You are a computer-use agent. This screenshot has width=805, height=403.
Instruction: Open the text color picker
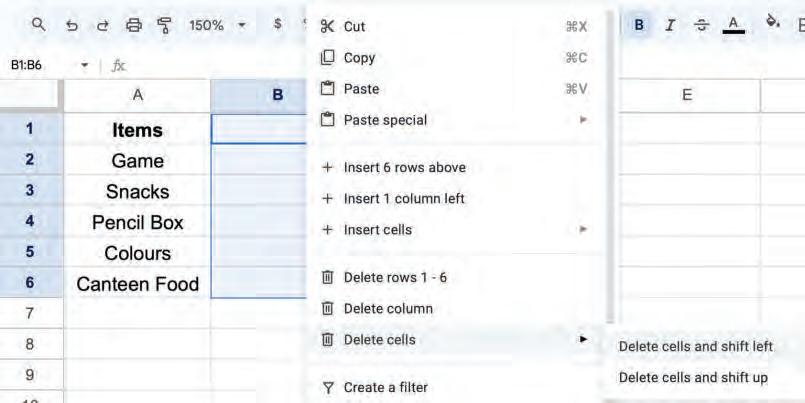tap(733, 24)
